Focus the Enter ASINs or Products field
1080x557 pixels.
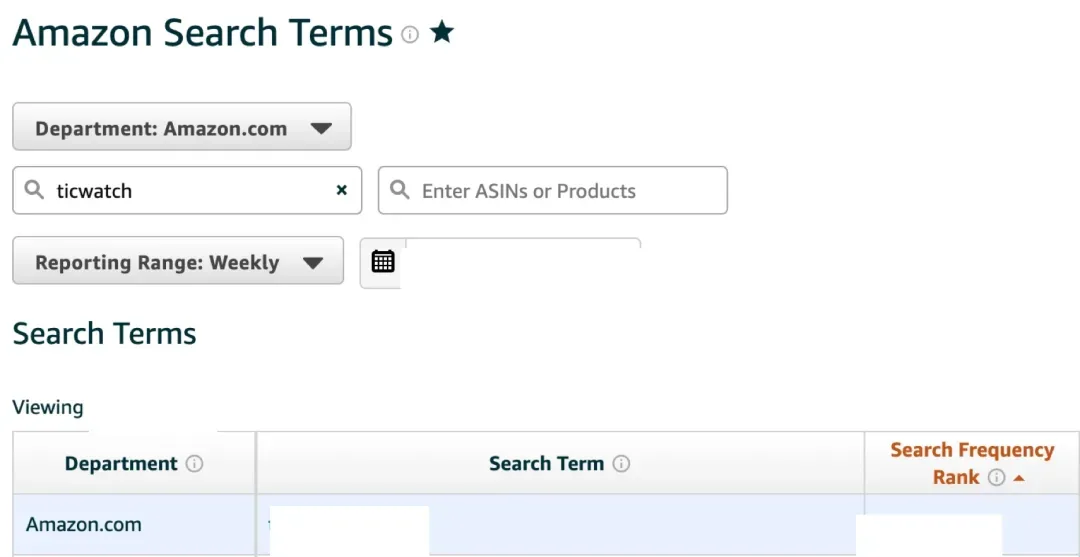(x=552, y=190)
